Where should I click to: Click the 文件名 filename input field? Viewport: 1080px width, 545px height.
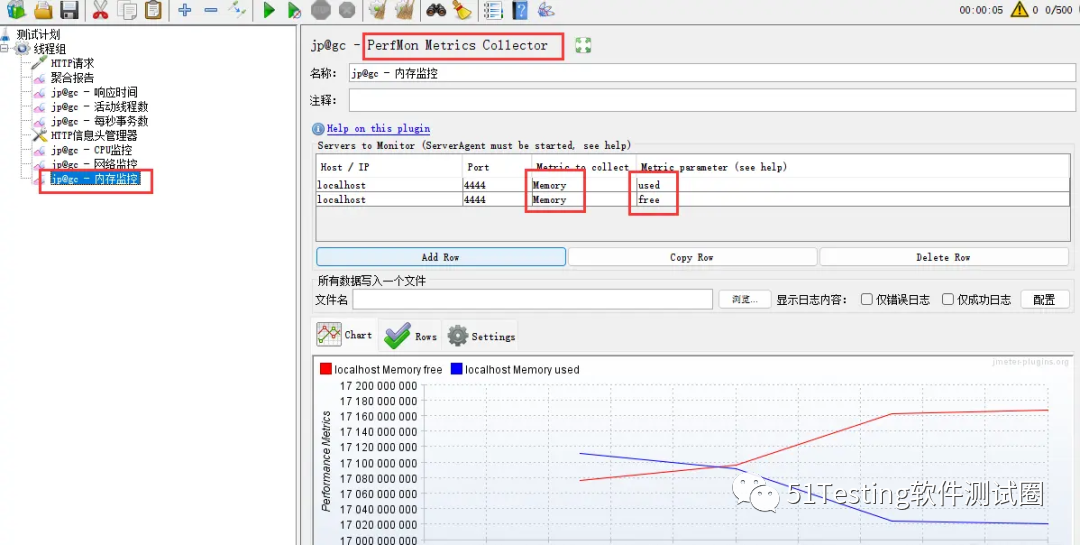click(532, 299)
